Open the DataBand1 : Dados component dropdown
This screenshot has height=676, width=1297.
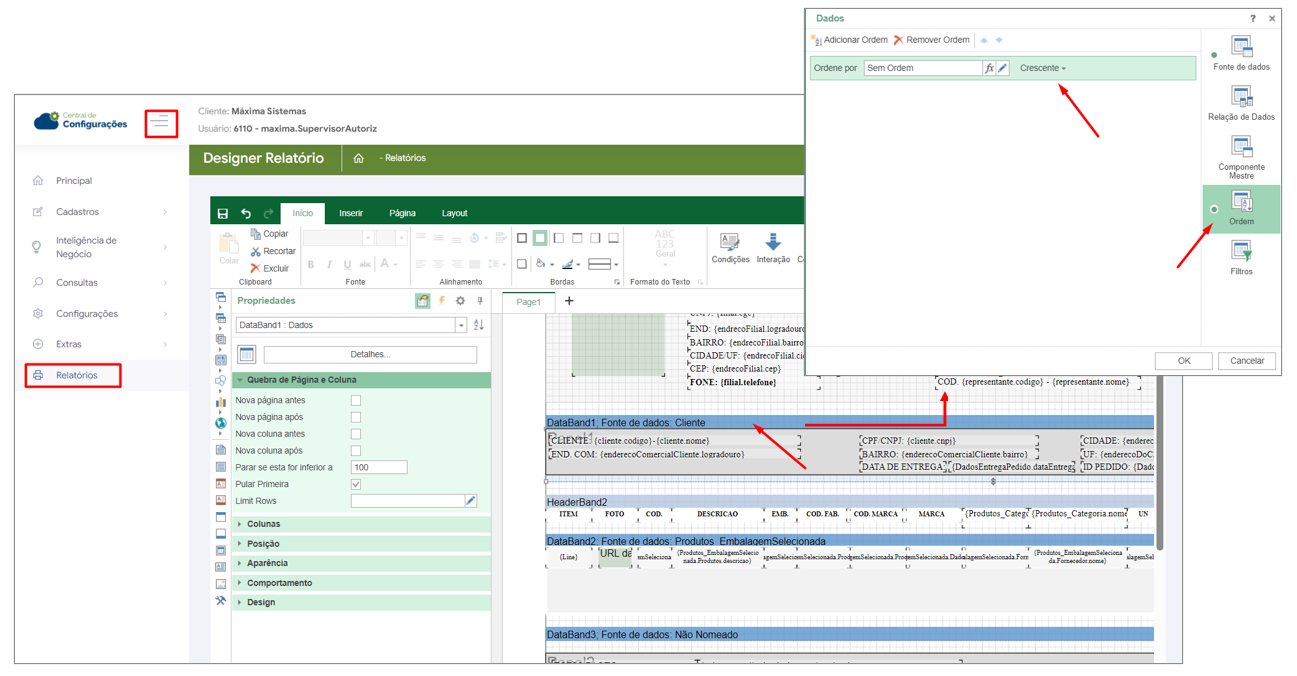tap(461, 325)
